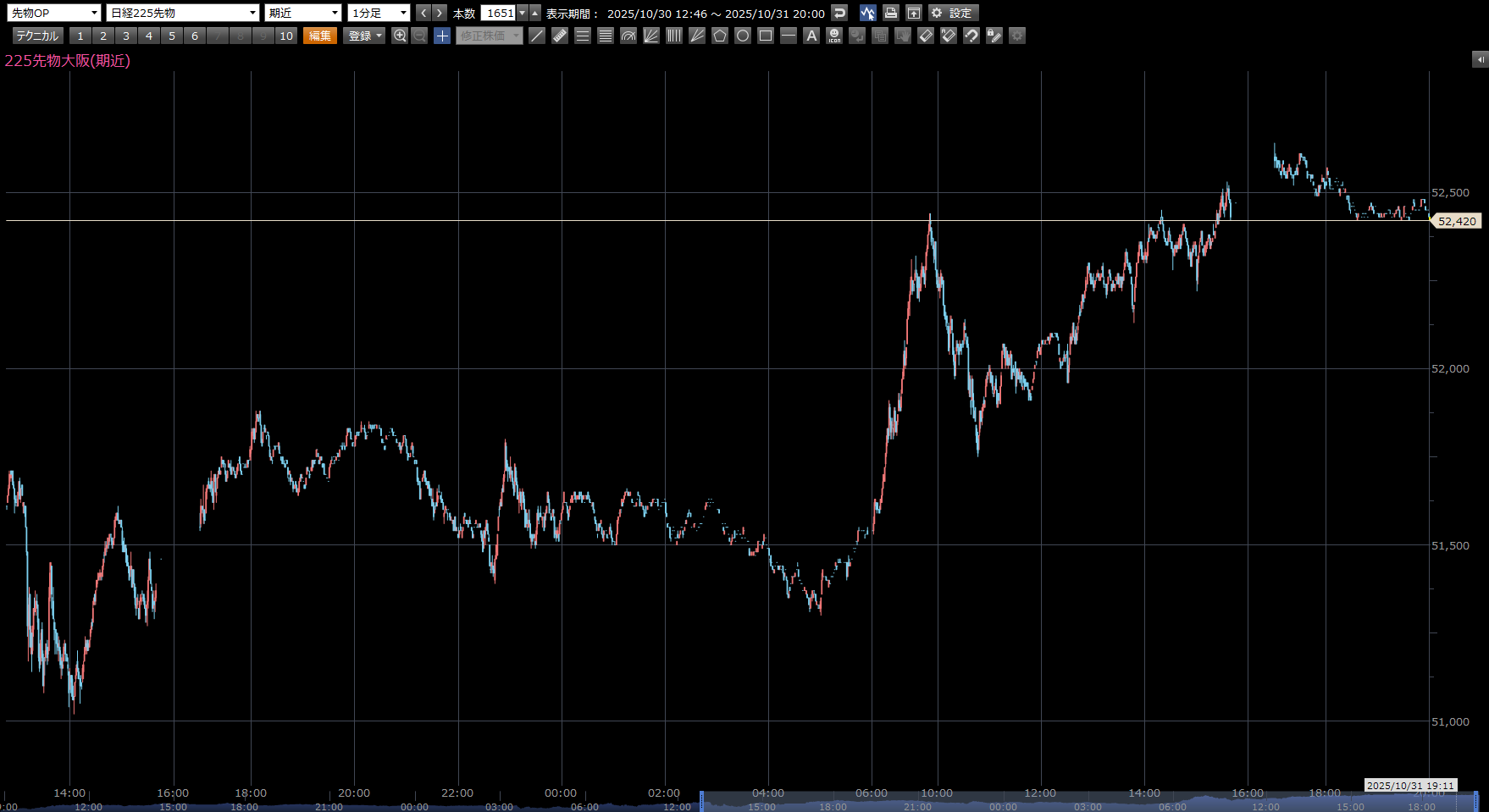Screen dimensions: 1489x812
Task: Toggle the crosshair cursor button
Action: tap(442, 36)
